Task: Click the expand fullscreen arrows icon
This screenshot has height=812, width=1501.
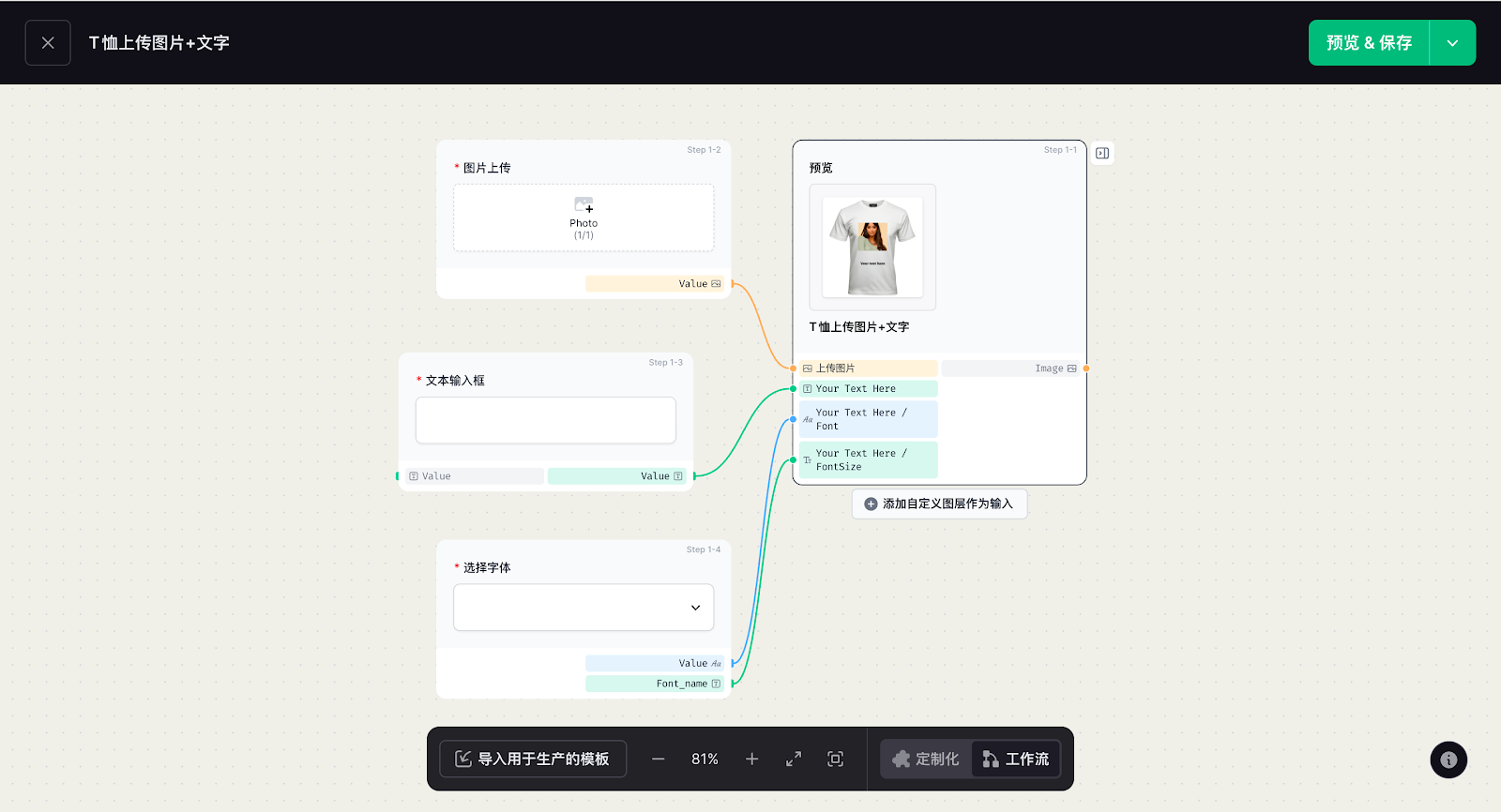Action: click(794, 759)
